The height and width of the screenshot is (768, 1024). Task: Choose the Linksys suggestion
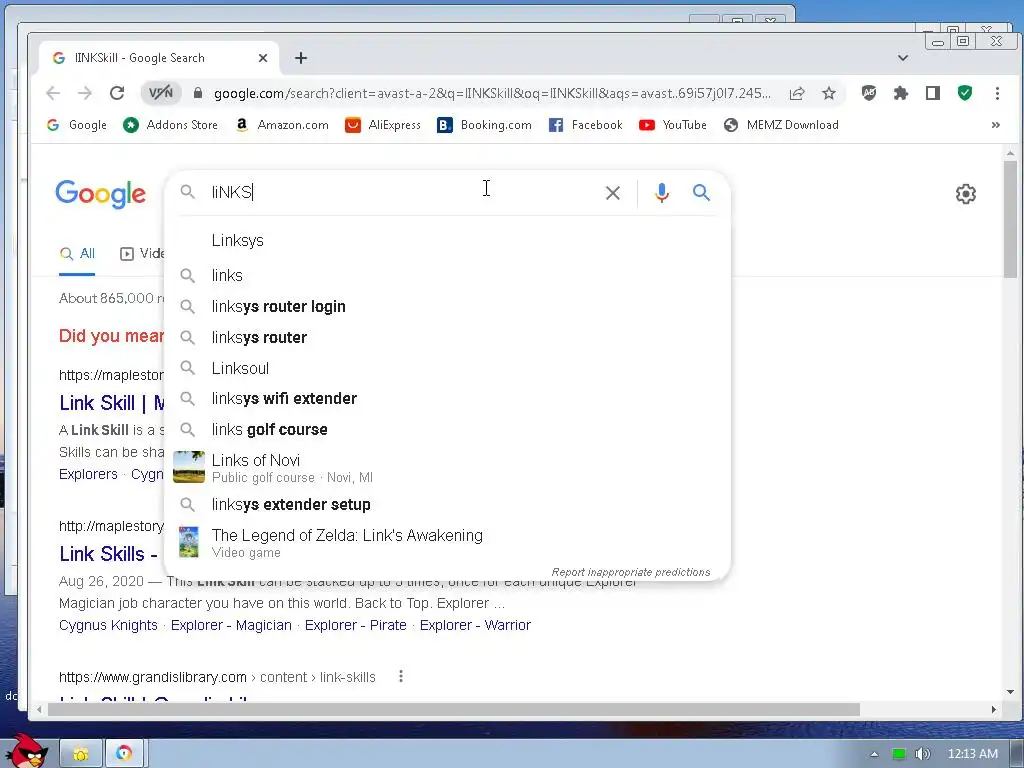(x=447, y=240)
